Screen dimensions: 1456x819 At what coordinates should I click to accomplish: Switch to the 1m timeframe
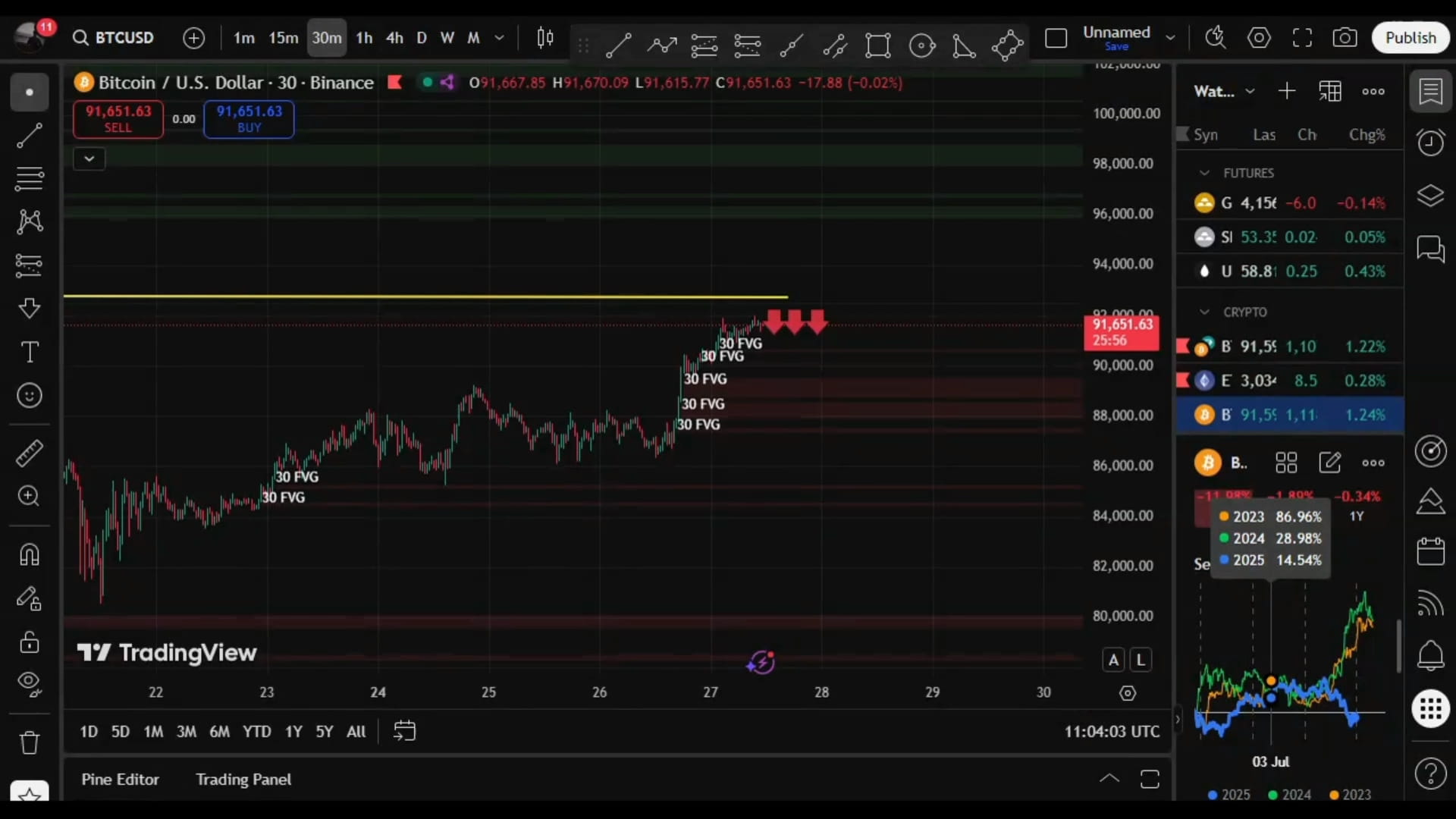click(x=244, y=38)
